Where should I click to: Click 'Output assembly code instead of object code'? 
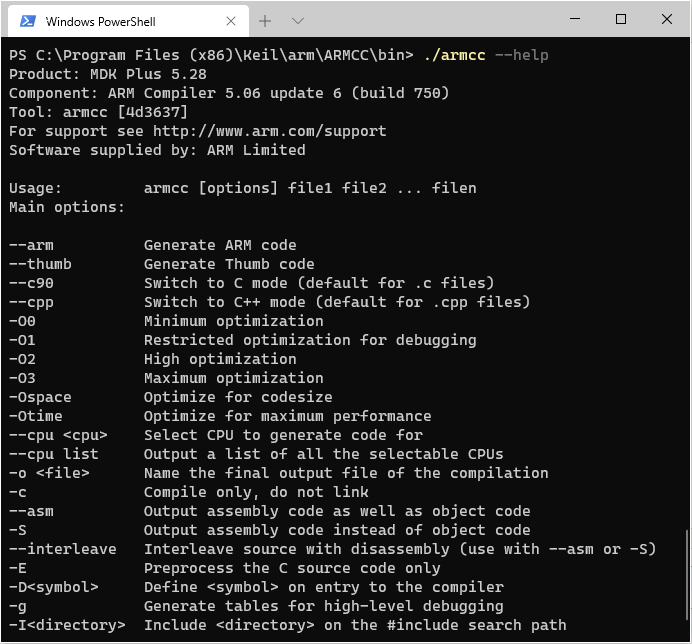point(337,530)
